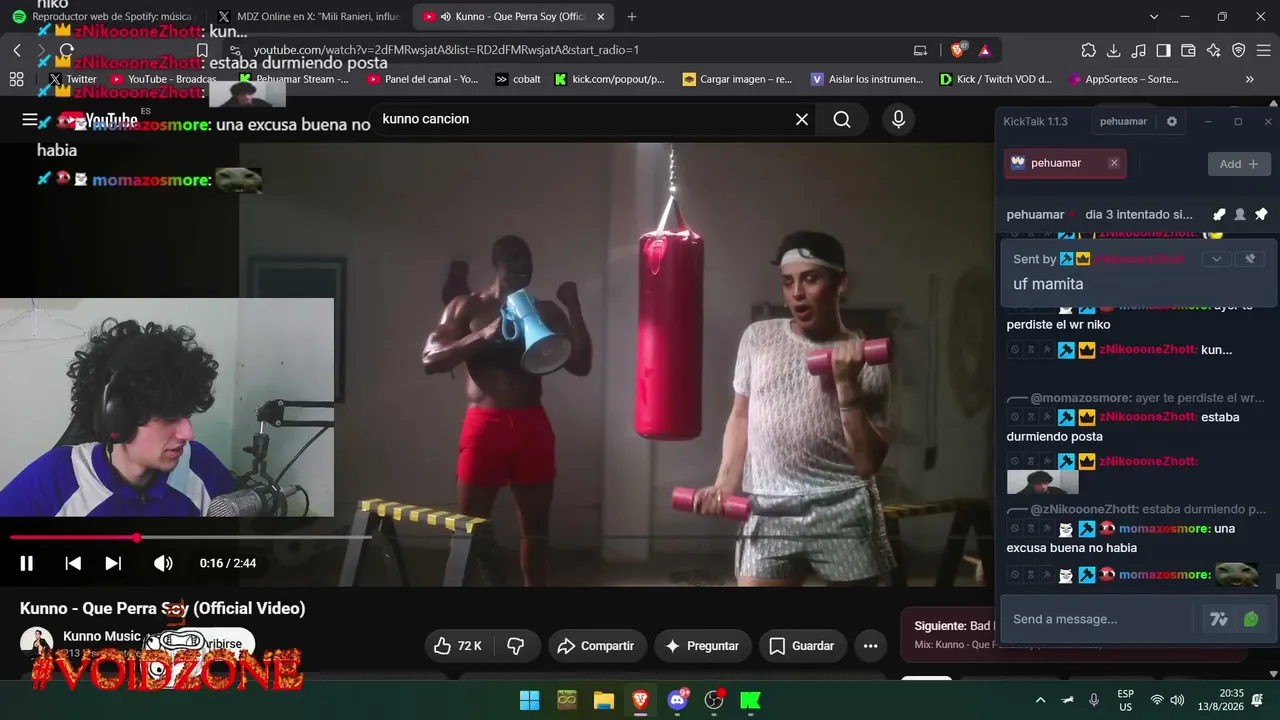Add a new chatroom in KickTalk

click(1239, 164)
